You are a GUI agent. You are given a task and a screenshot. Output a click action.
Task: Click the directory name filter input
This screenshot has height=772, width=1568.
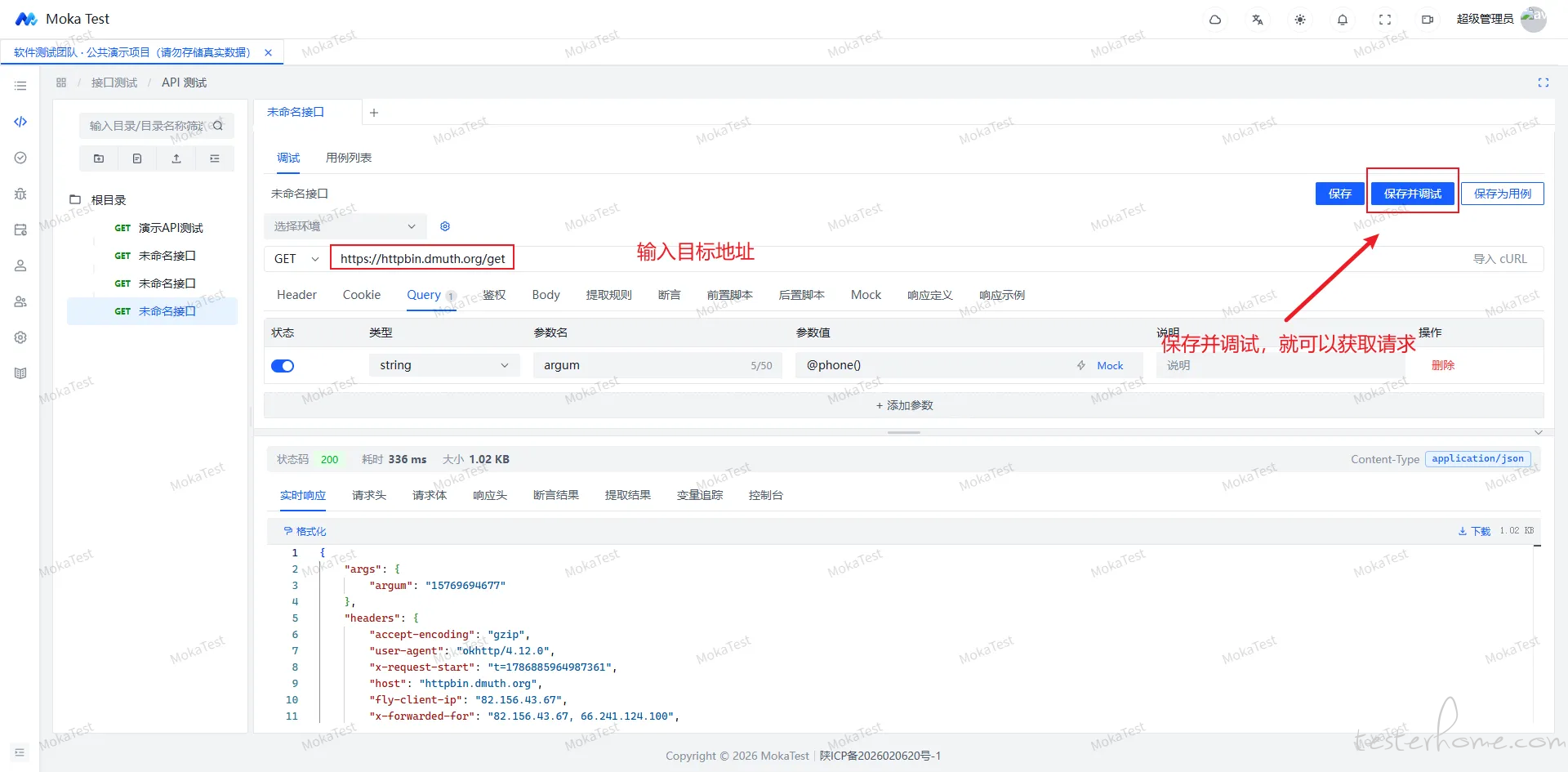coord(147,126)
